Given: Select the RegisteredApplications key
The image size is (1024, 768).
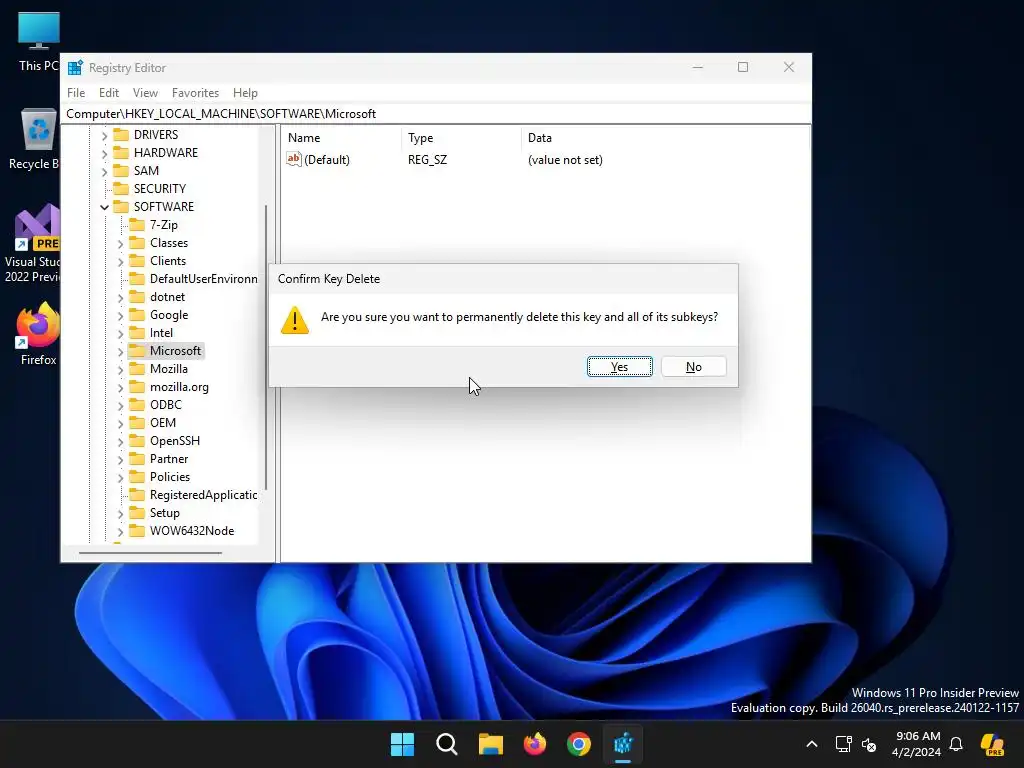Looking at the screenshot, I should pyautogui.click(x=203, y=495).
